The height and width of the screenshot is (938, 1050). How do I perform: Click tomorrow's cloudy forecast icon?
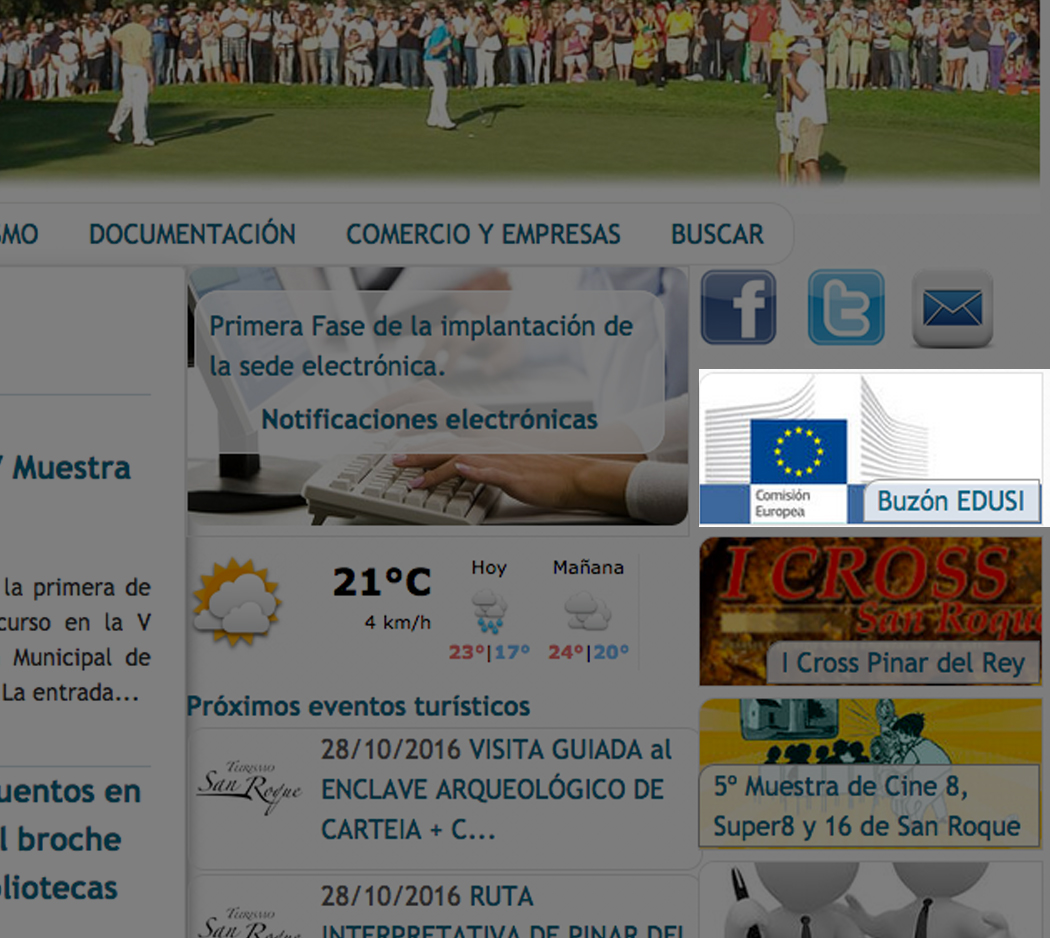point(588,608)
